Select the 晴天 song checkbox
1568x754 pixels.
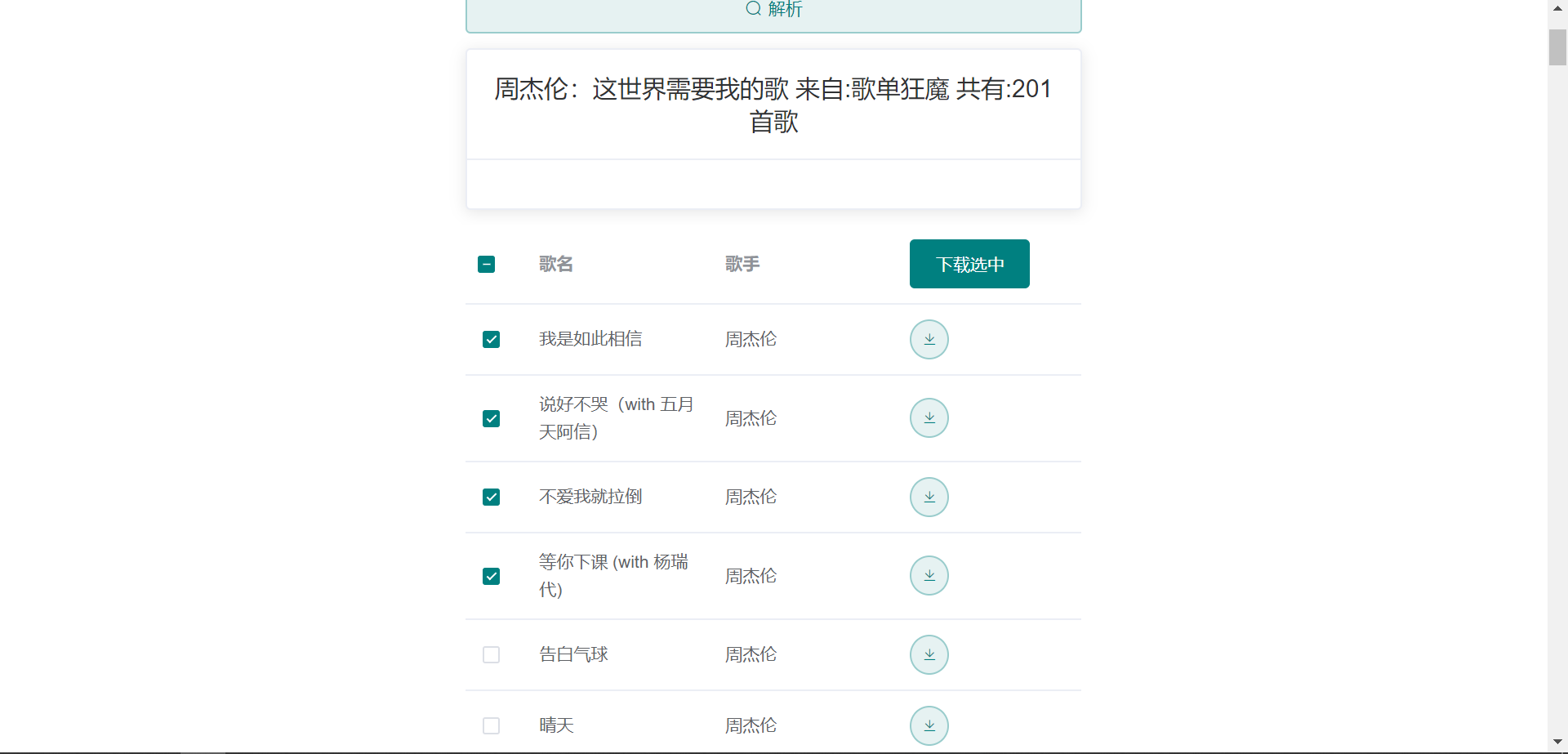coord(491,726)
